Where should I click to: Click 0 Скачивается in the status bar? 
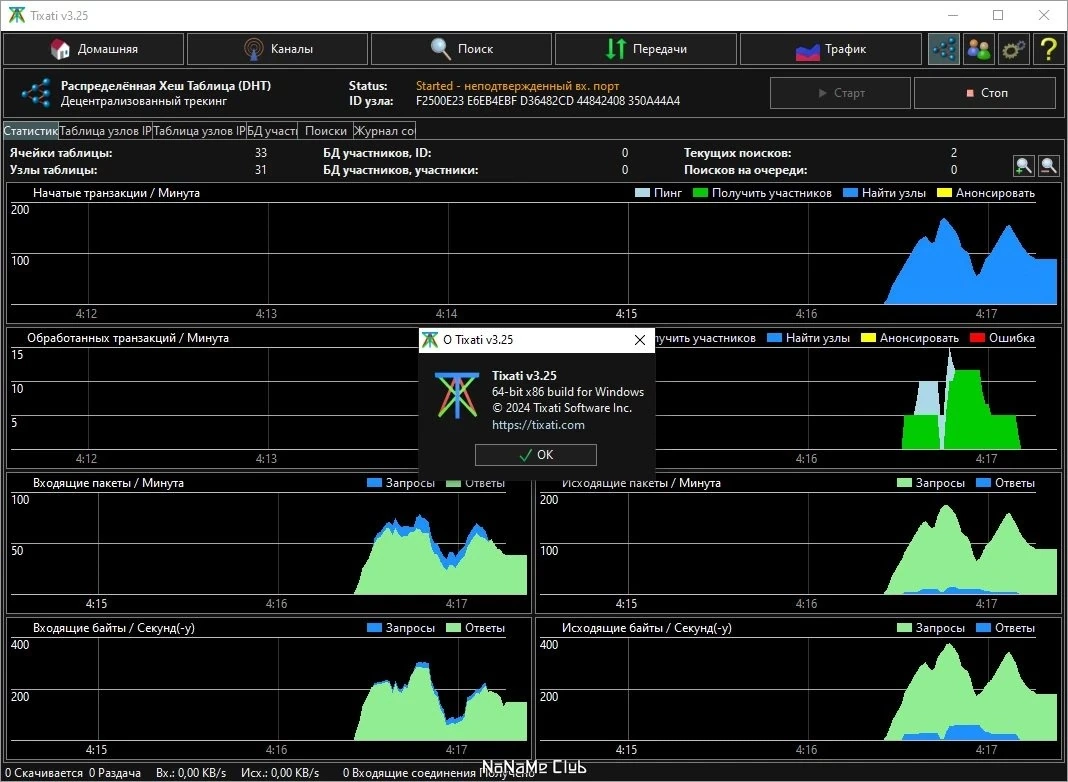coord(44,773)
